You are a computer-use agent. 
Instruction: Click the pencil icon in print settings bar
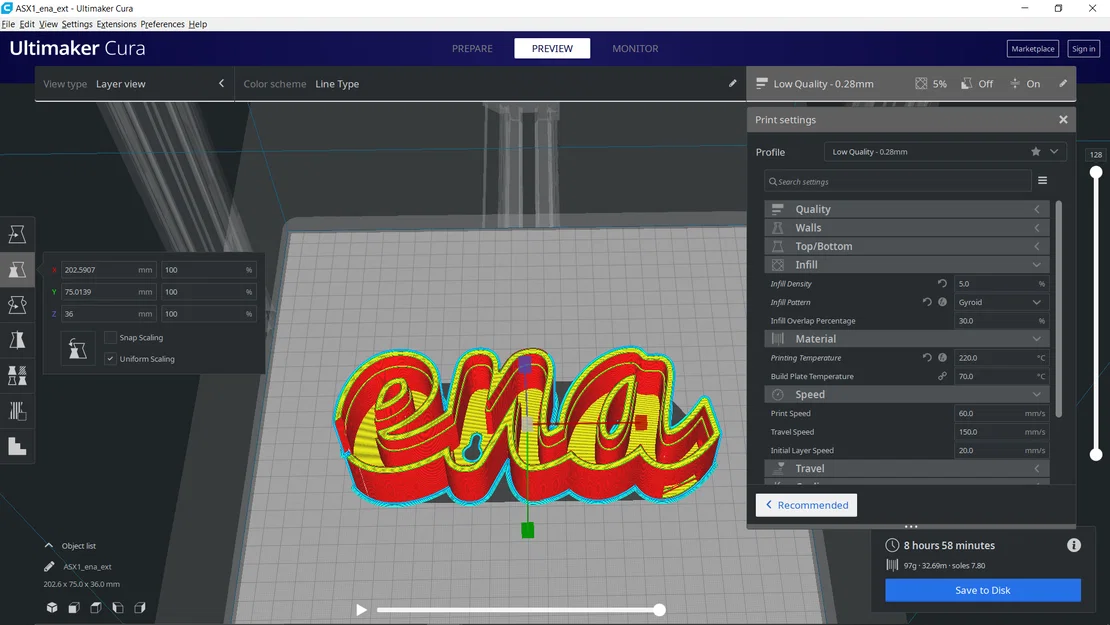click(x=1063, y=84)
